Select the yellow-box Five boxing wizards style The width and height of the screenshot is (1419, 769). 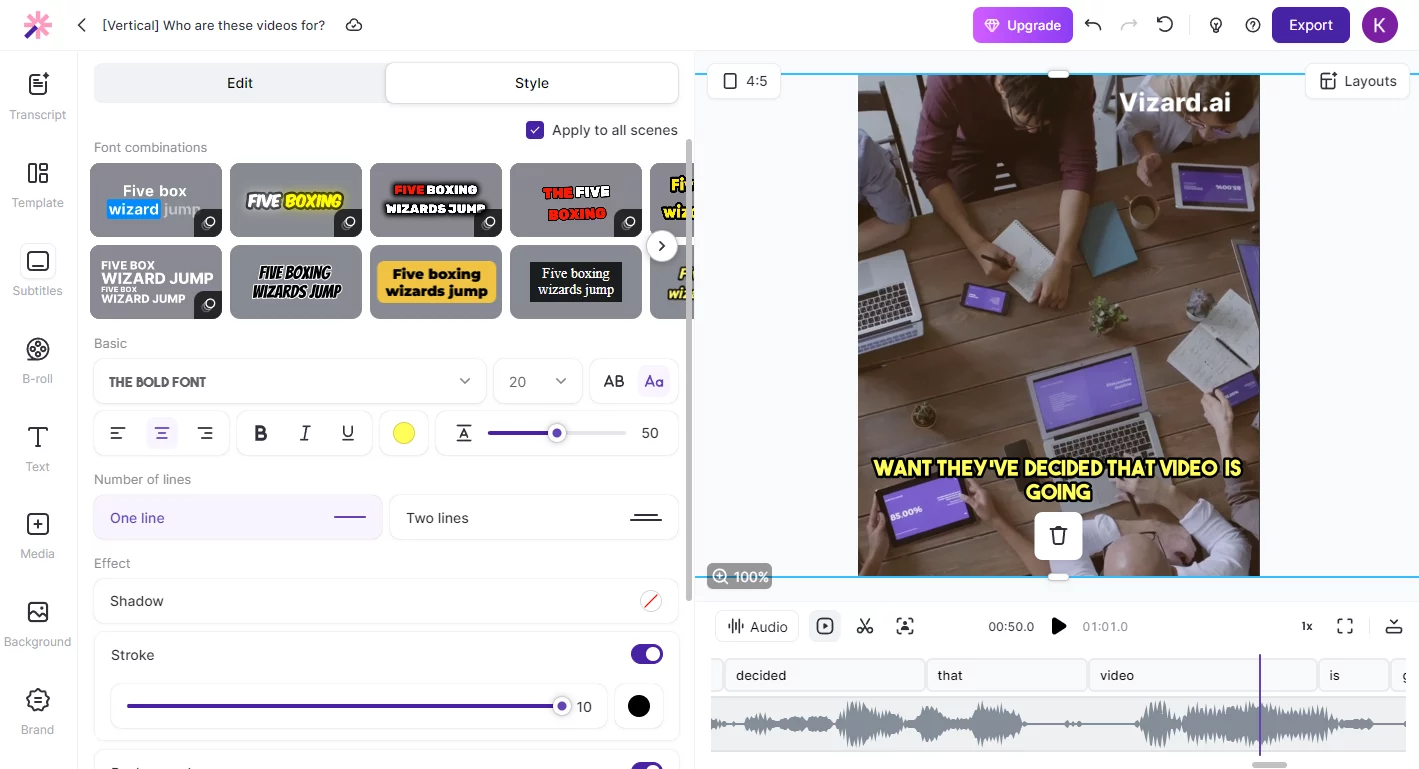[x=436, y=282]
